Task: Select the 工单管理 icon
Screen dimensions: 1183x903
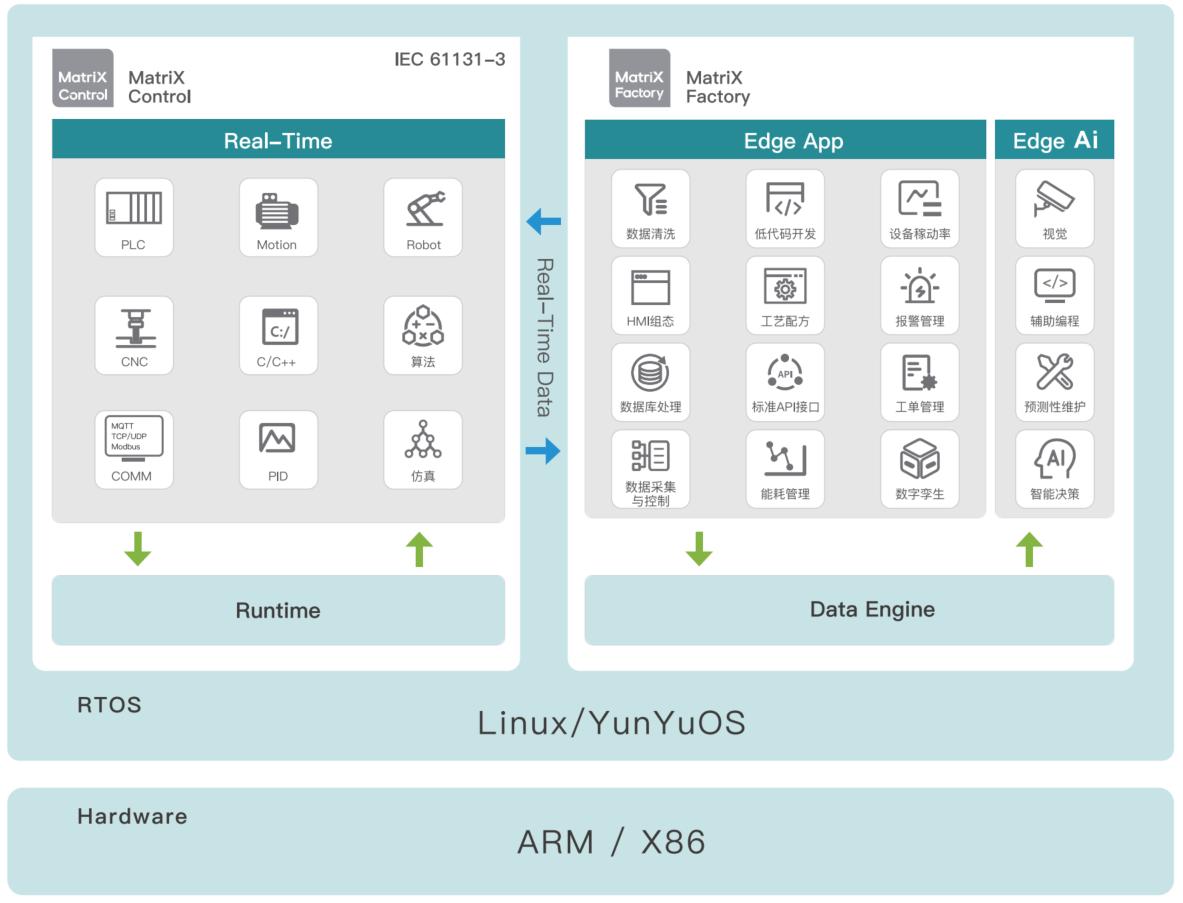Action: (920, 382)
